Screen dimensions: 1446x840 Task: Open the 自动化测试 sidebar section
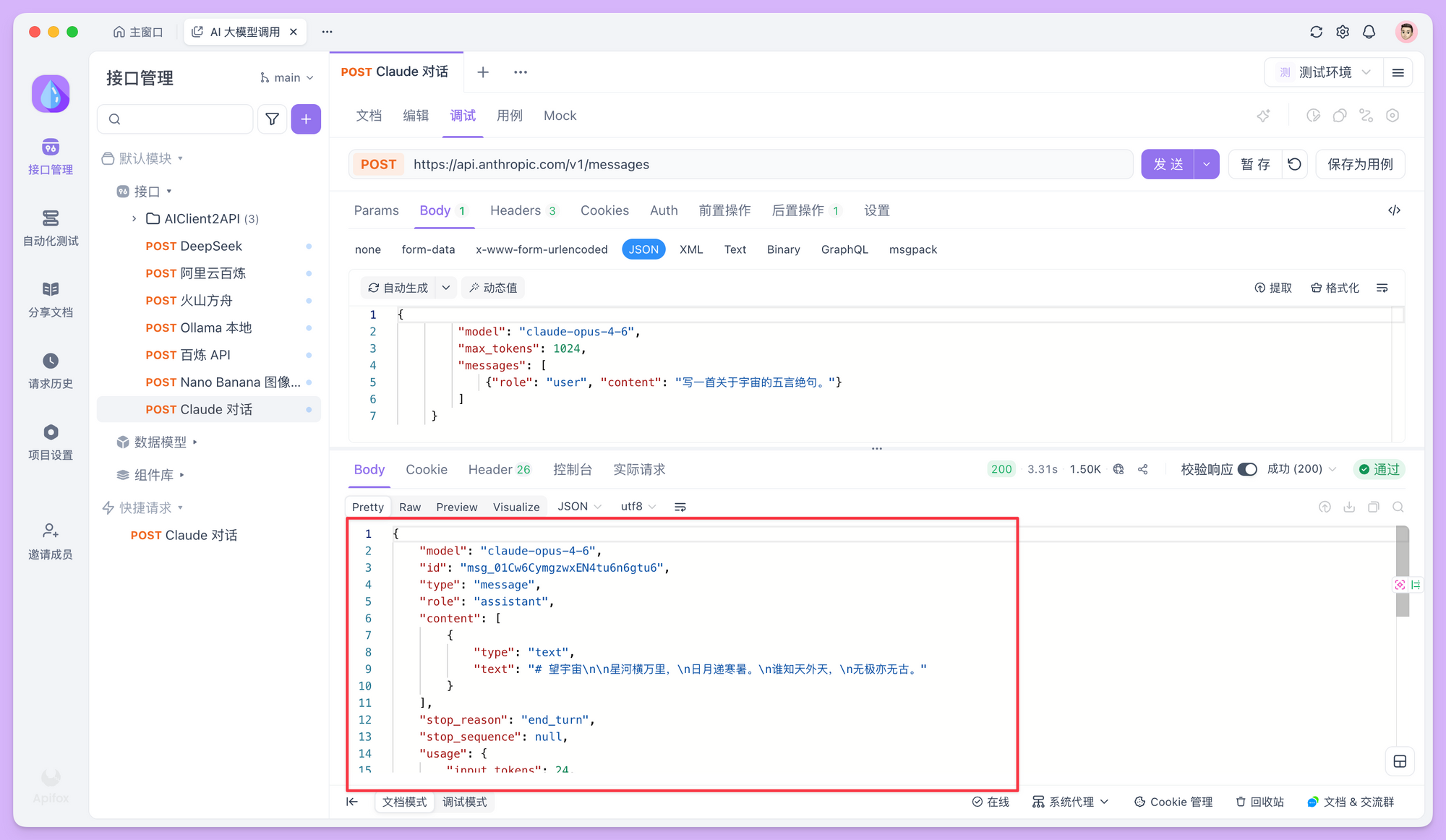pyautogui.click(x=51, y=227)
